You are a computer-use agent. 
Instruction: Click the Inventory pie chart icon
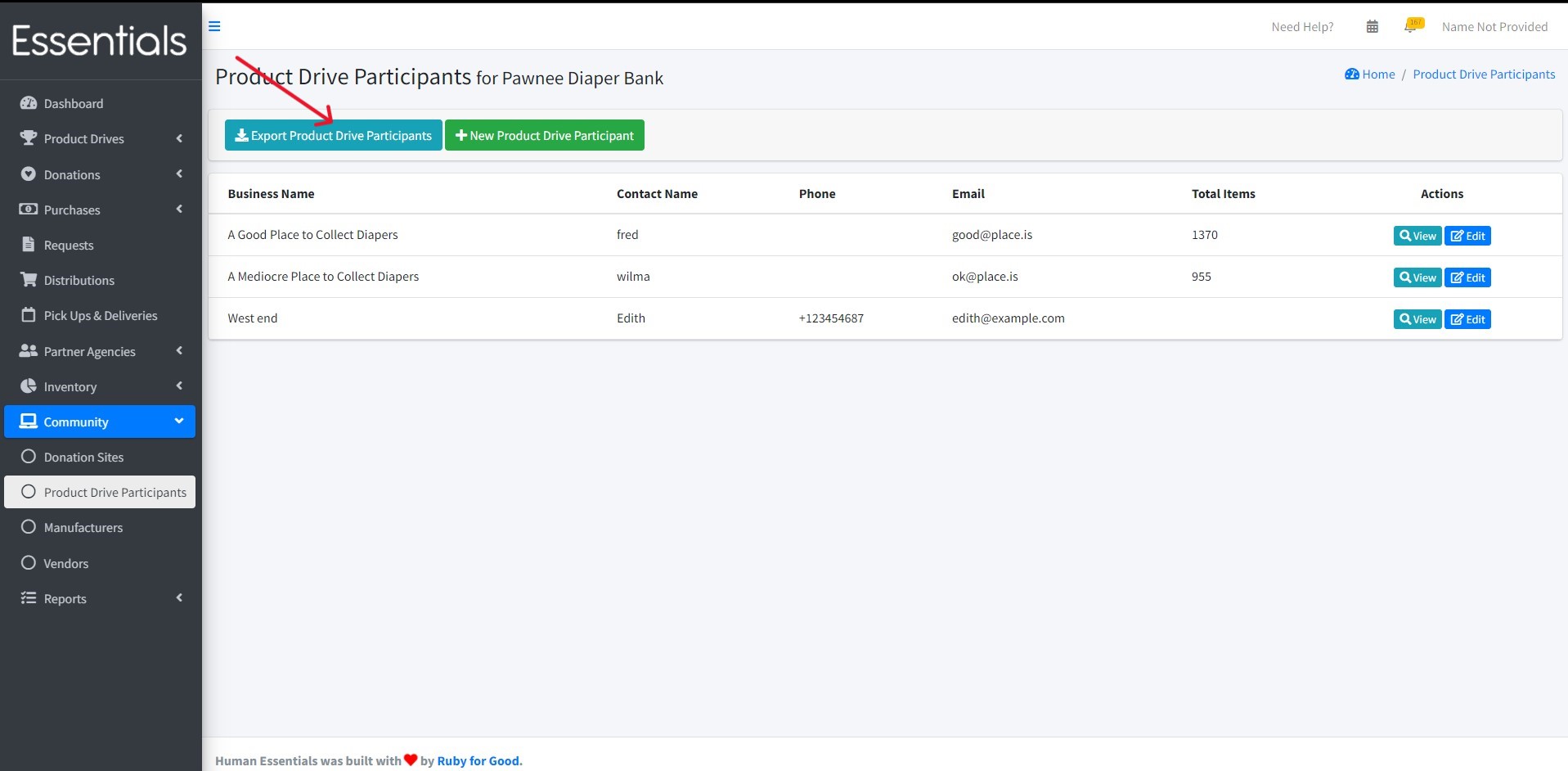point(29,386)
